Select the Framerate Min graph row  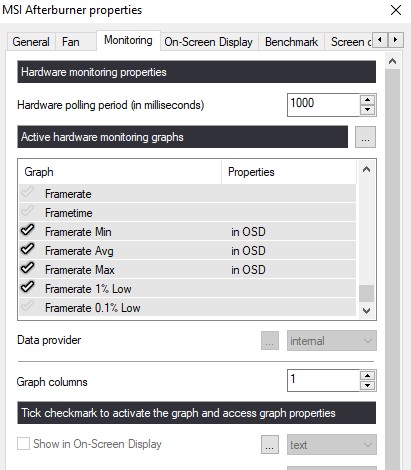click(x=187, y=232)
